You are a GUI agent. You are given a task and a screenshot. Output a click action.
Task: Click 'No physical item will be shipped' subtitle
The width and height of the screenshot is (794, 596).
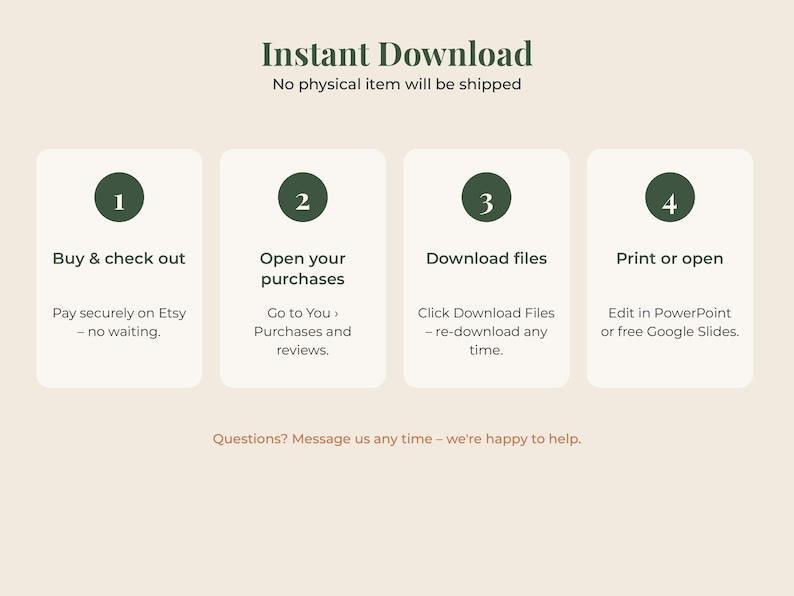tap(397, 84)
